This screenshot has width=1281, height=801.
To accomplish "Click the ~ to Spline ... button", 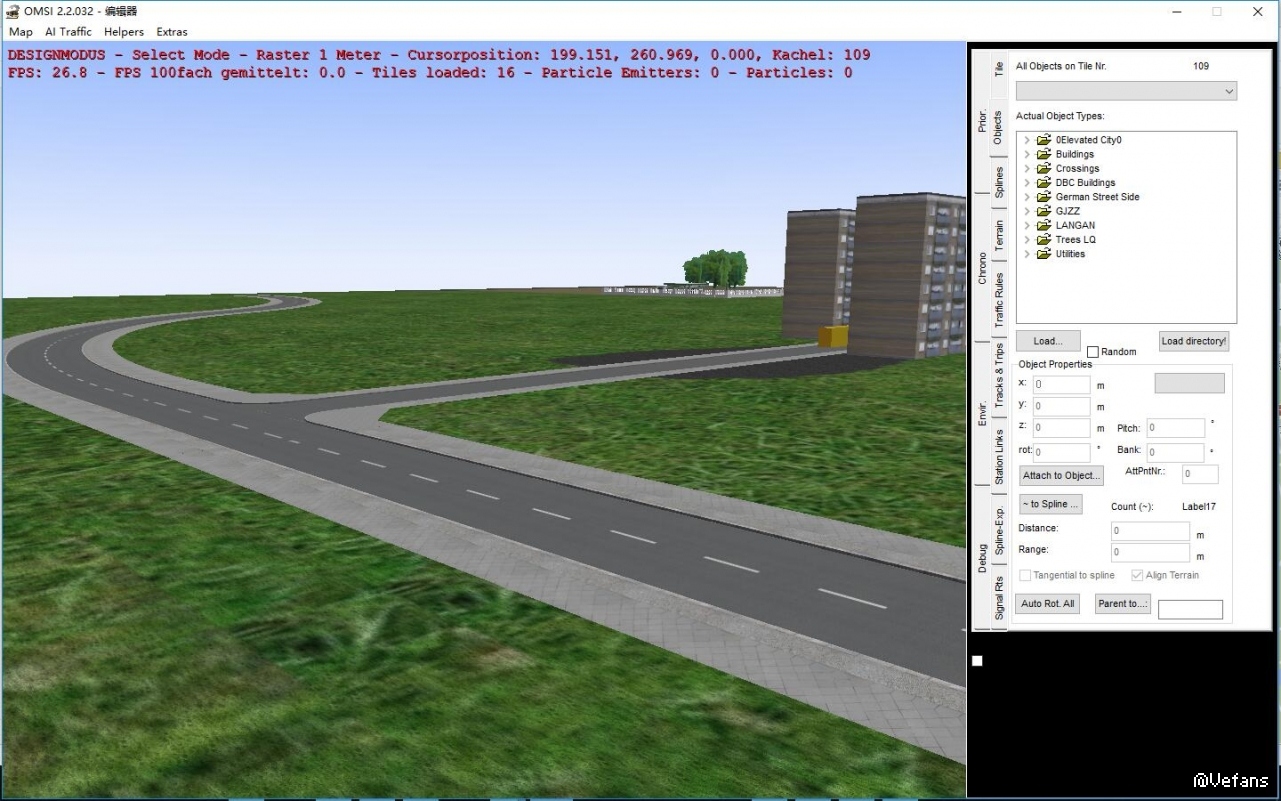I will click(1050, 504).
